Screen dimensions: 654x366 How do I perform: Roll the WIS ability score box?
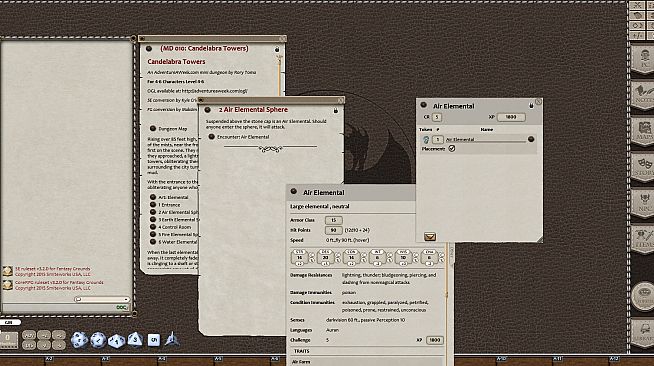pyautogui.click(x=403, y=258)
